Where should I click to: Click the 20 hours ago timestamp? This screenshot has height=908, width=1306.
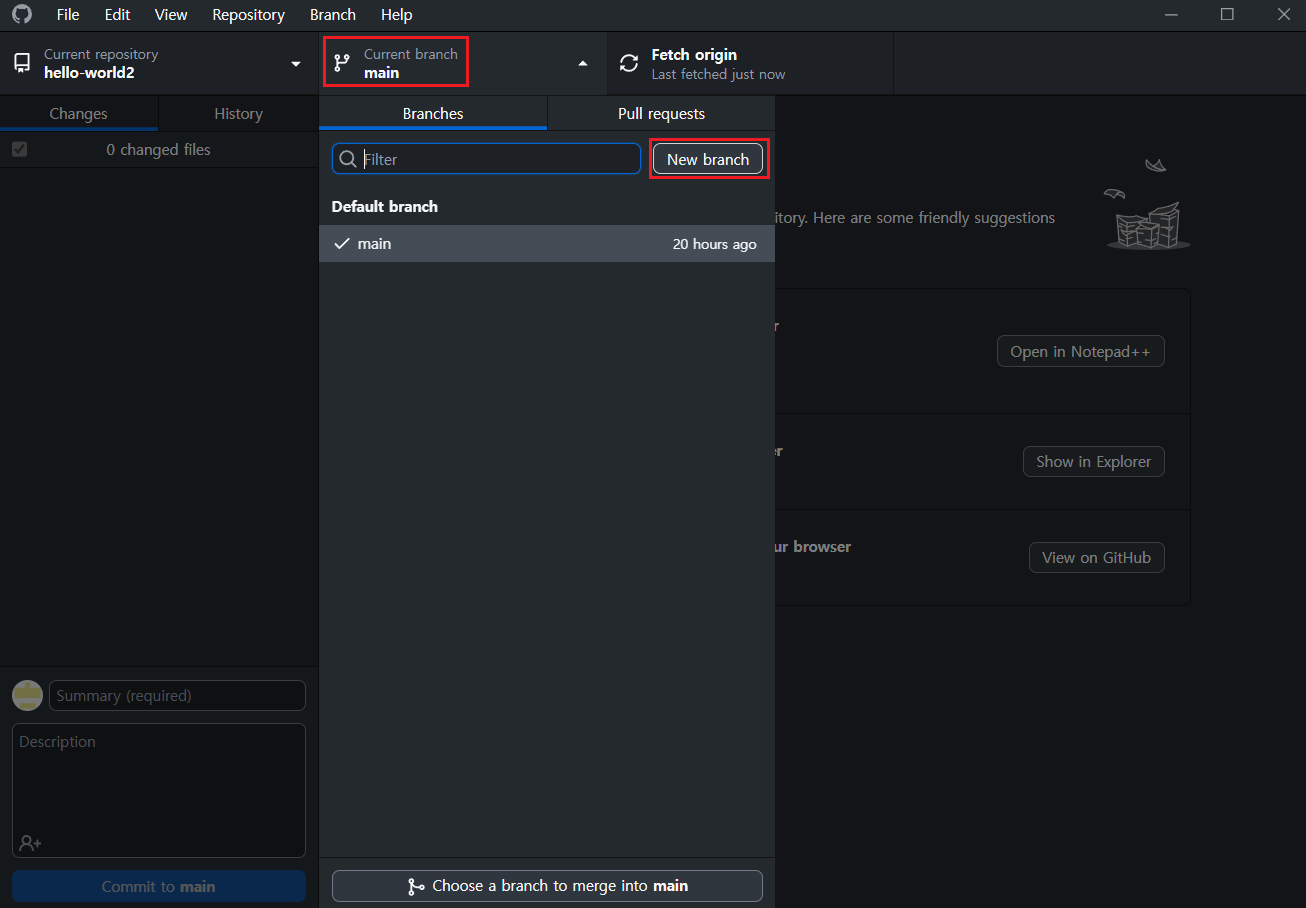(714, 244)
